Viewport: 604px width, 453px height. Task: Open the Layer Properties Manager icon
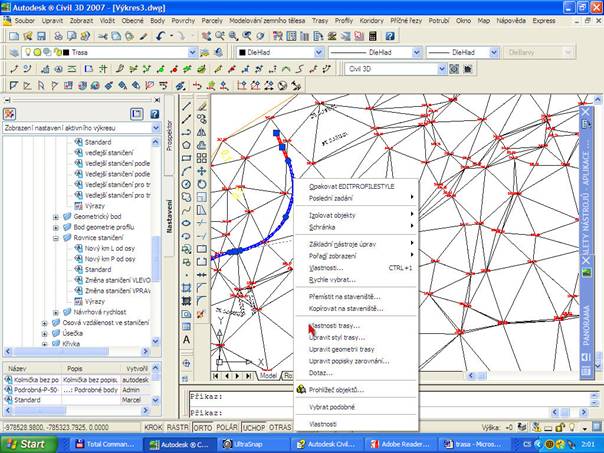coord(14,52)
